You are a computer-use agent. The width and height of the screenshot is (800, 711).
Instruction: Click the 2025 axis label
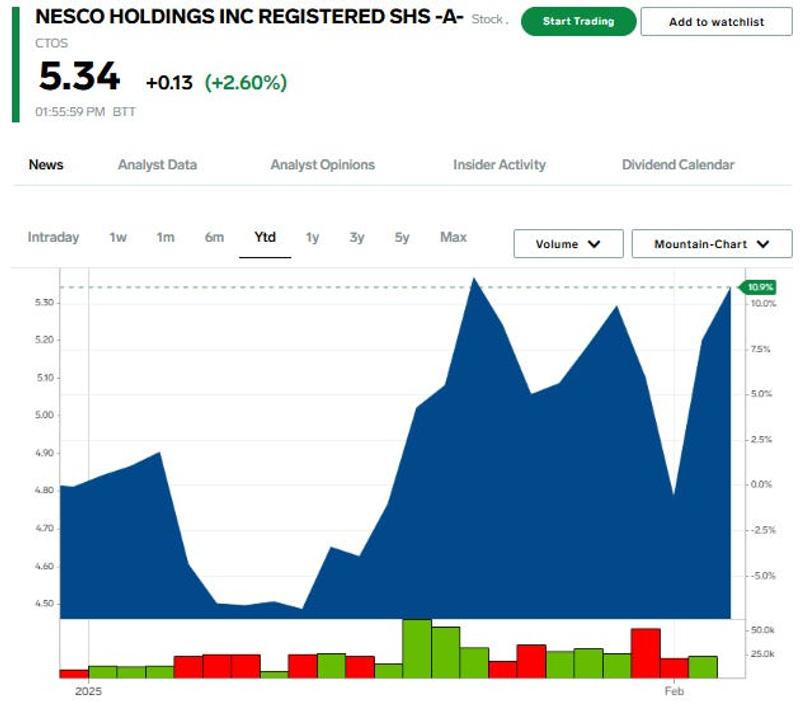pos(88,692)
